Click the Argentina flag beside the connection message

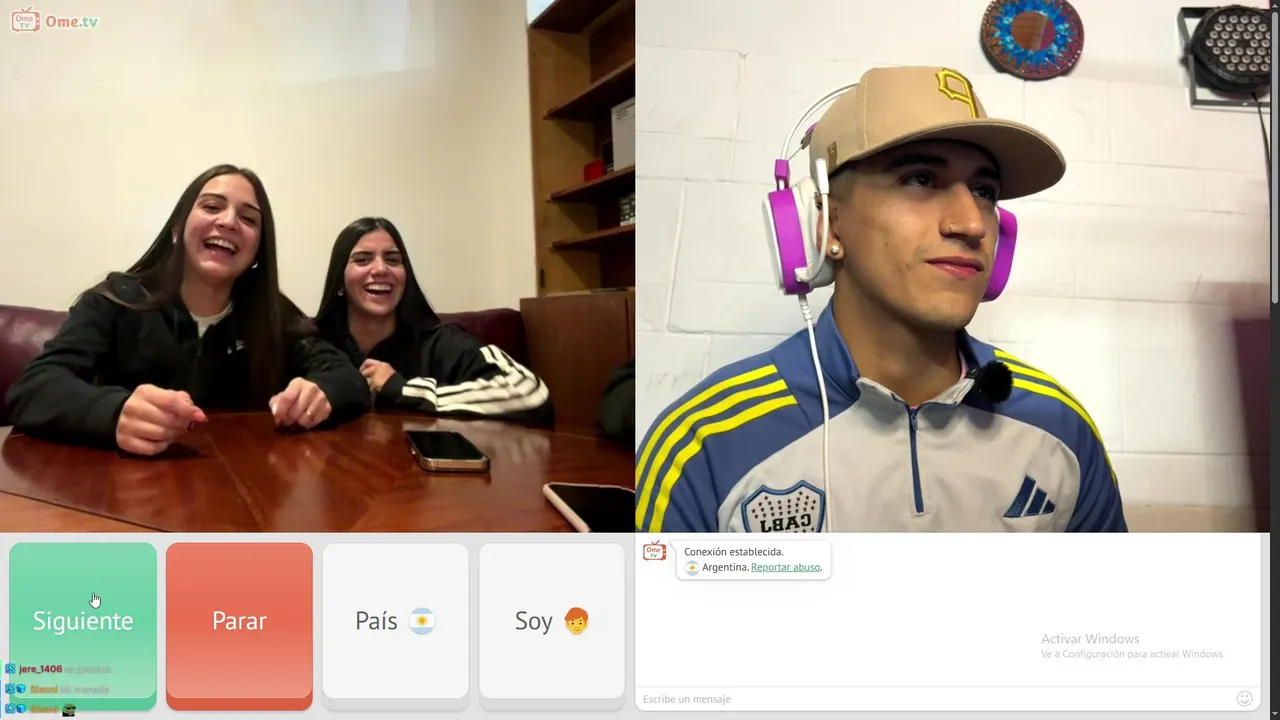(692, 567)
